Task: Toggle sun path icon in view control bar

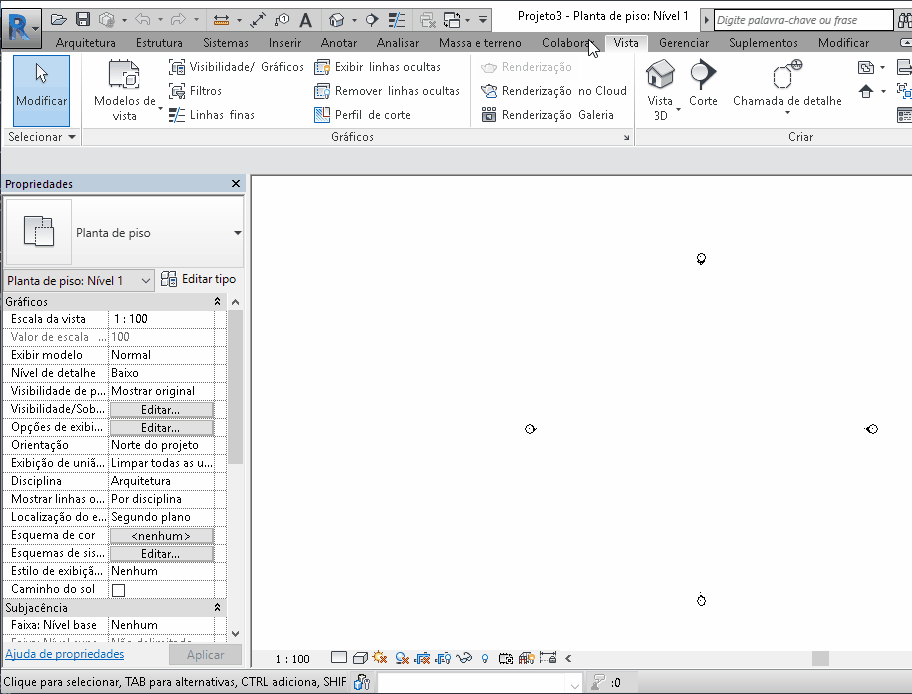Action: point(380,658)
